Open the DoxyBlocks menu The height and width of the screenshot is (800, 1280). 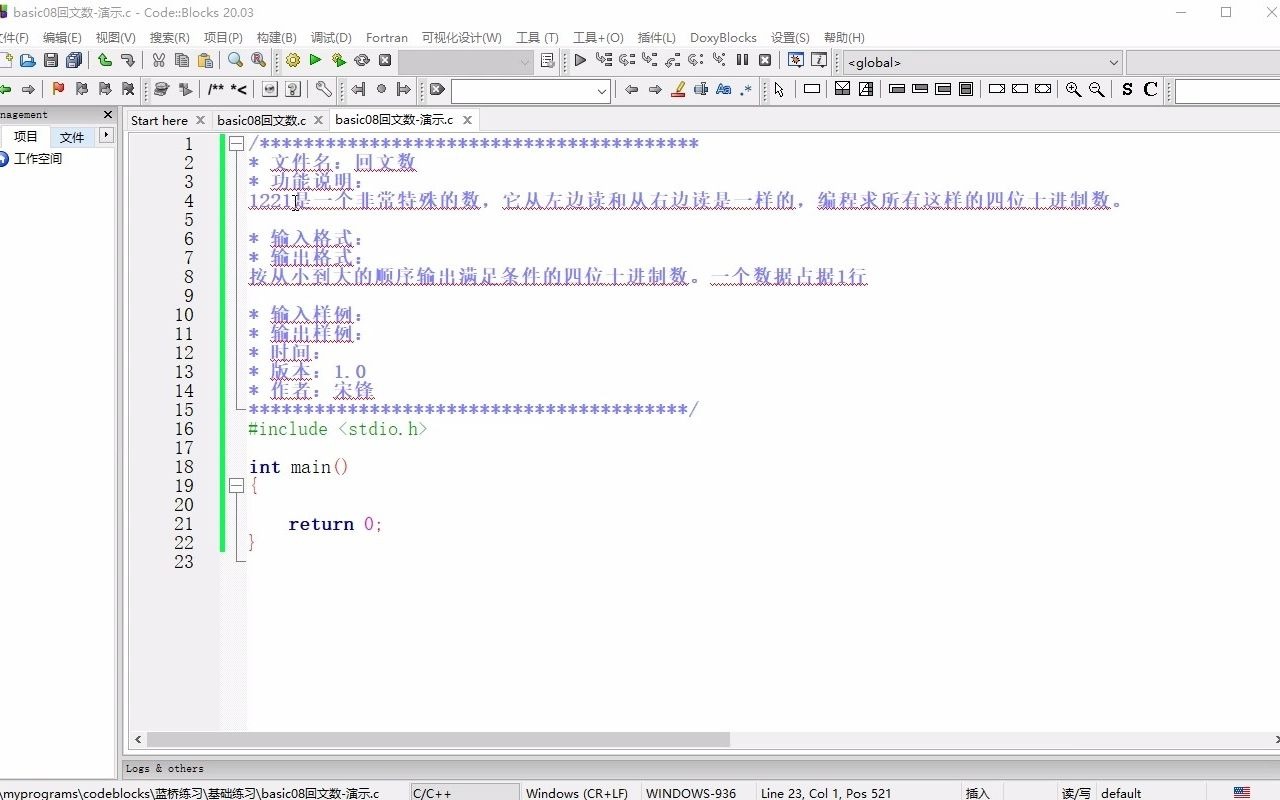click(x=723, y=38)
